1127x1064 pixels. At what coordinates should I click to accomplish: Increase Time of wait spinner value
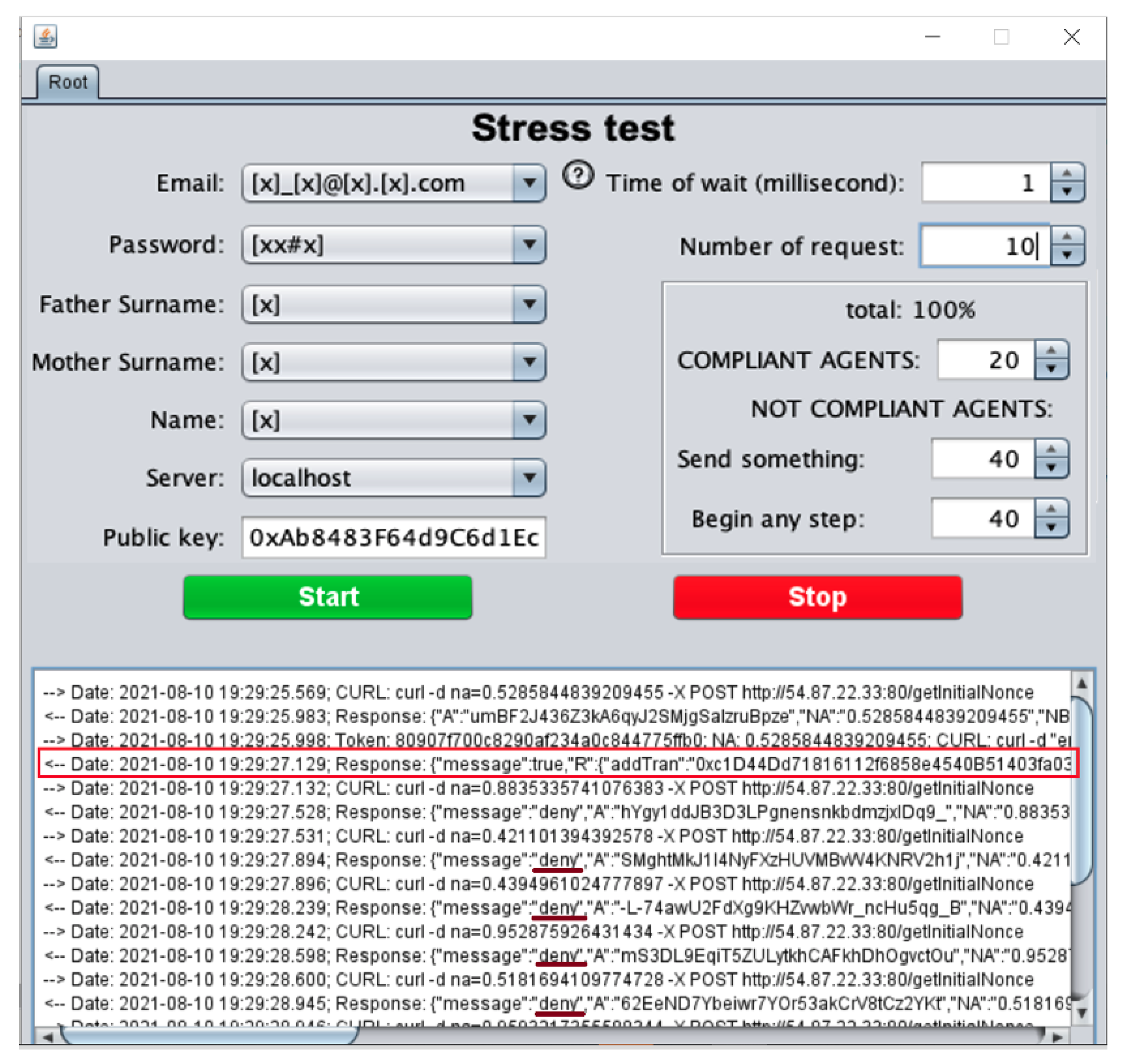point(1067,173)
